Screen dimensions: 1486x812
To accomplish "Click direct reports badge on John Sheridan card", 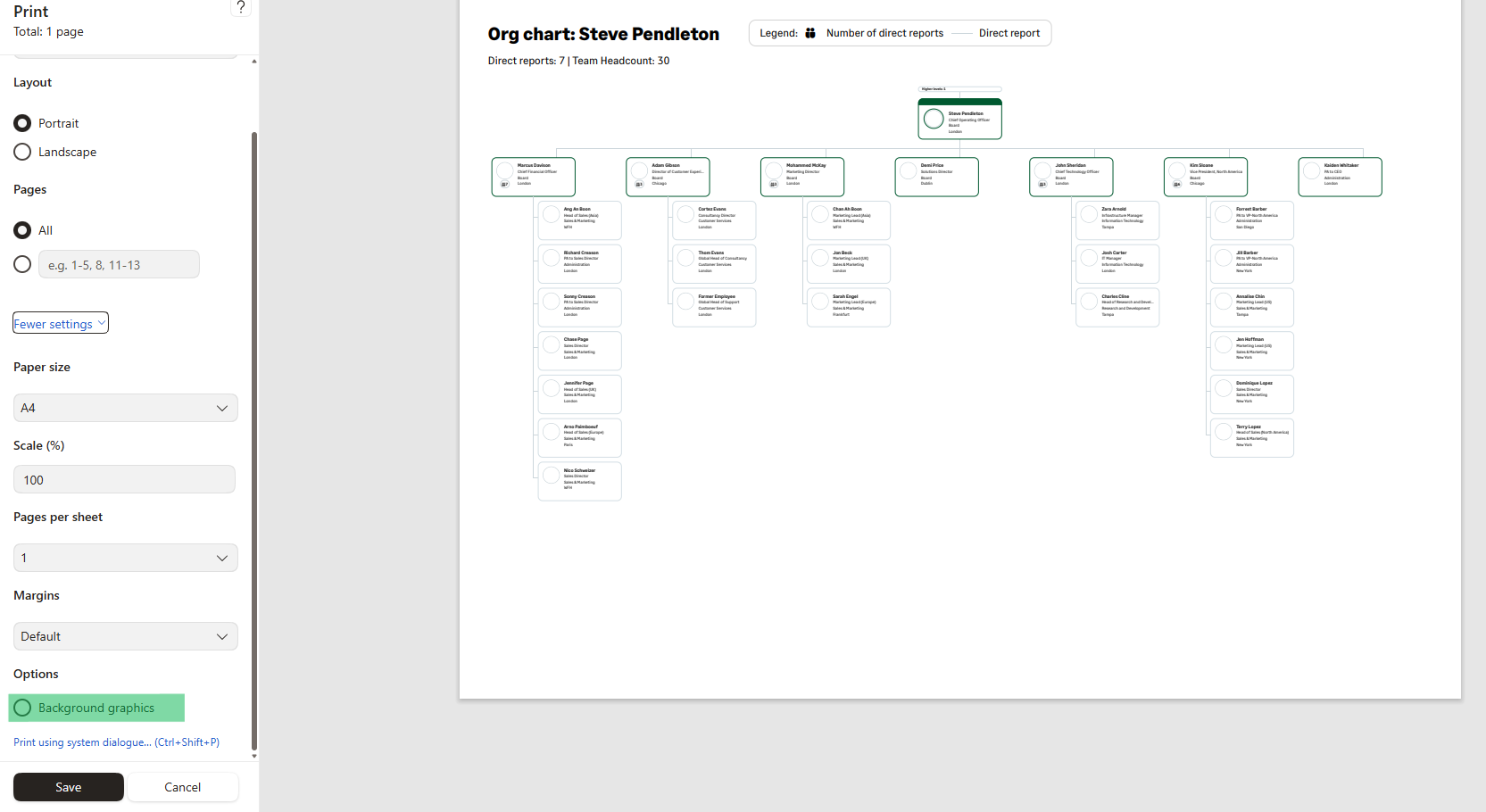I will coord(1042,185).
